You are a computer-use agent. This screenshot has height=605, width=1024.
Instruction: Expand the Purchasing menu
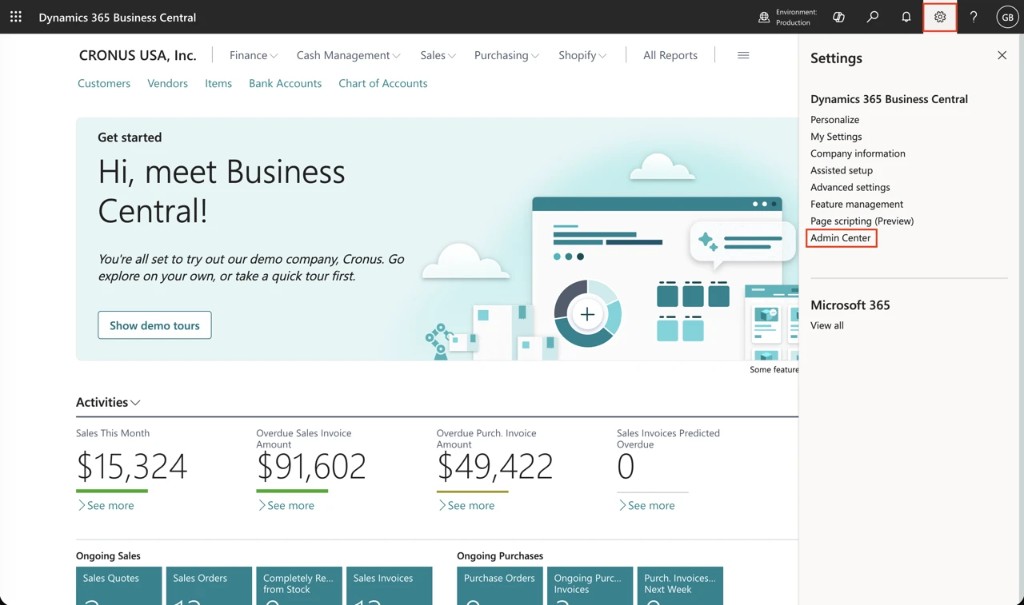click(x=506, y=56)
